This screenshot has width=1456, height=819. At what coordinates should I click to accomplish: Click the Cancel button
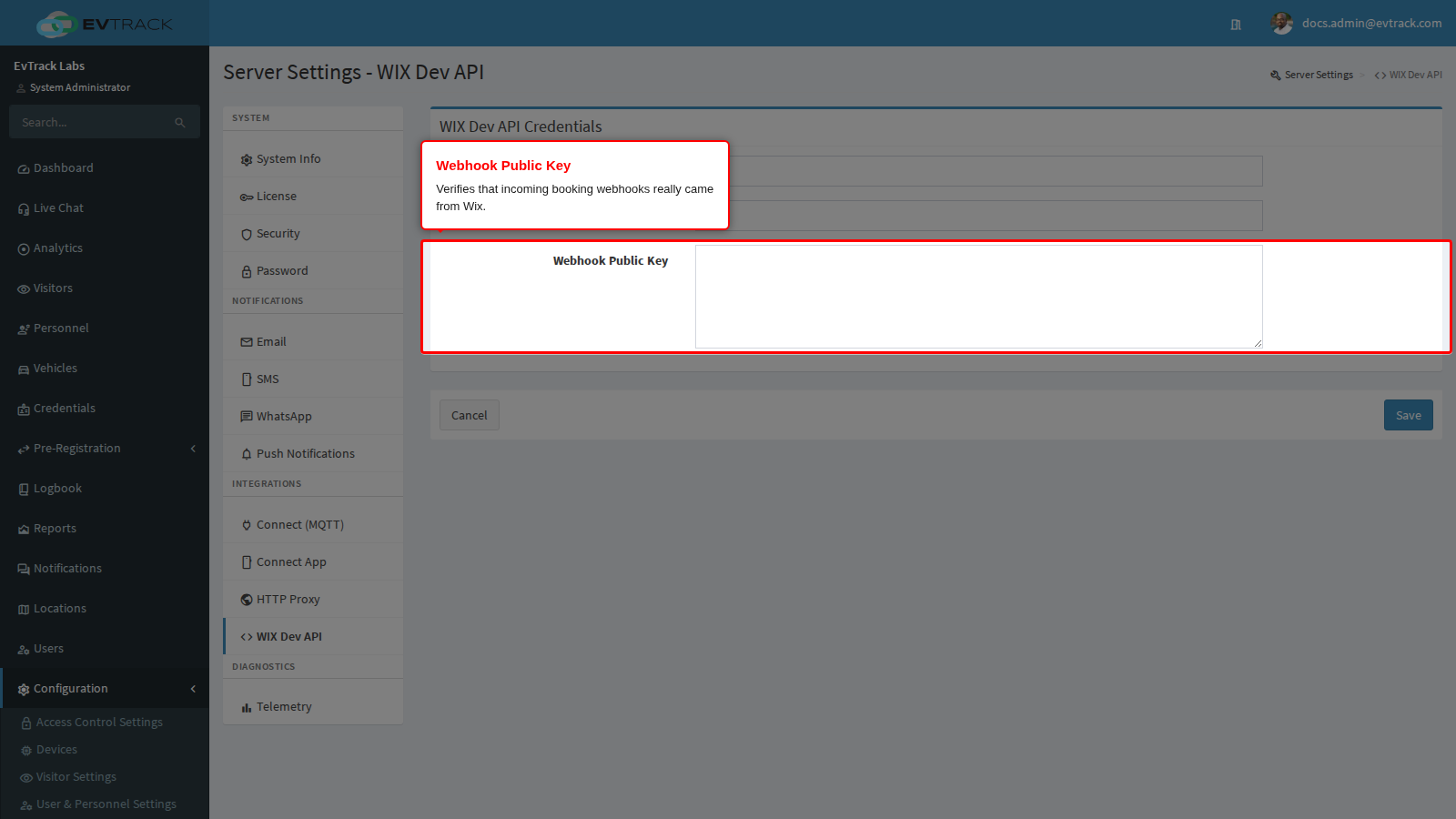click(x=470, y=415)
